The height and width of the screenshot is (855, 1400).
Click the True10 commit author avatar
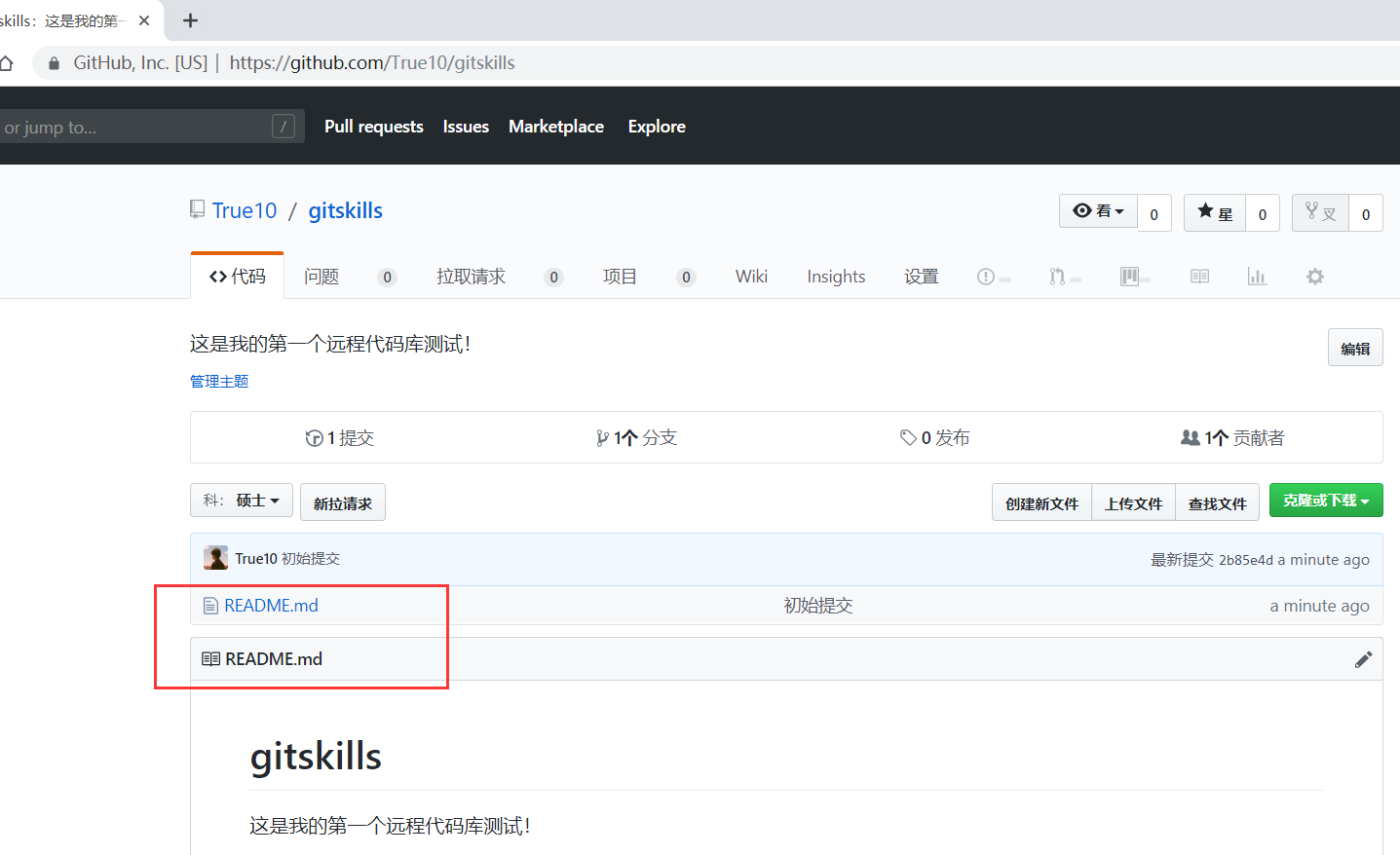tap(215, 558)
